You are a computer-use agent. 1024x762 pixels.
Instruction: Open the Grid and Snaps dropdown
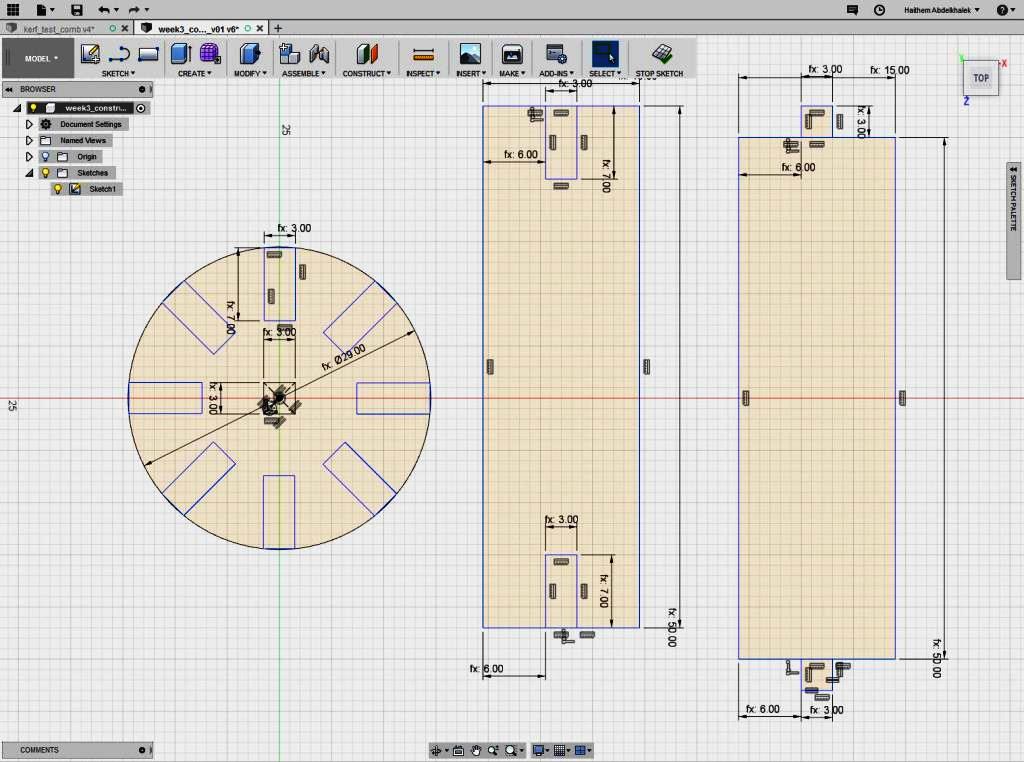[561, 751]
